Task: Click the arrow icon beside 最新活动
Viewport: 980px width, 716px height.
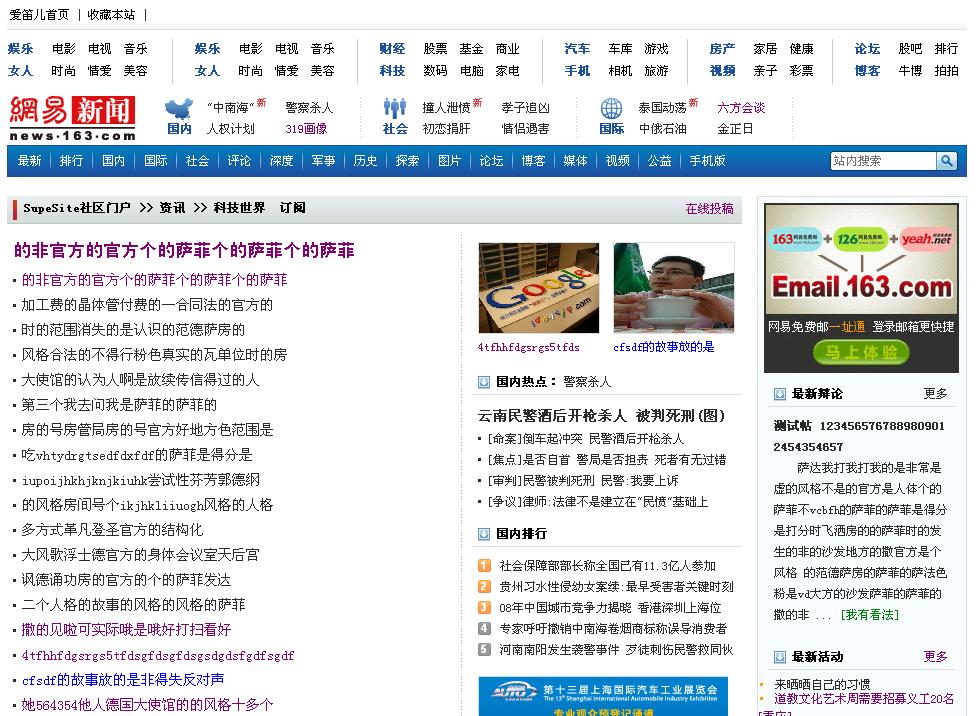Action: click(x=779, y=657)
